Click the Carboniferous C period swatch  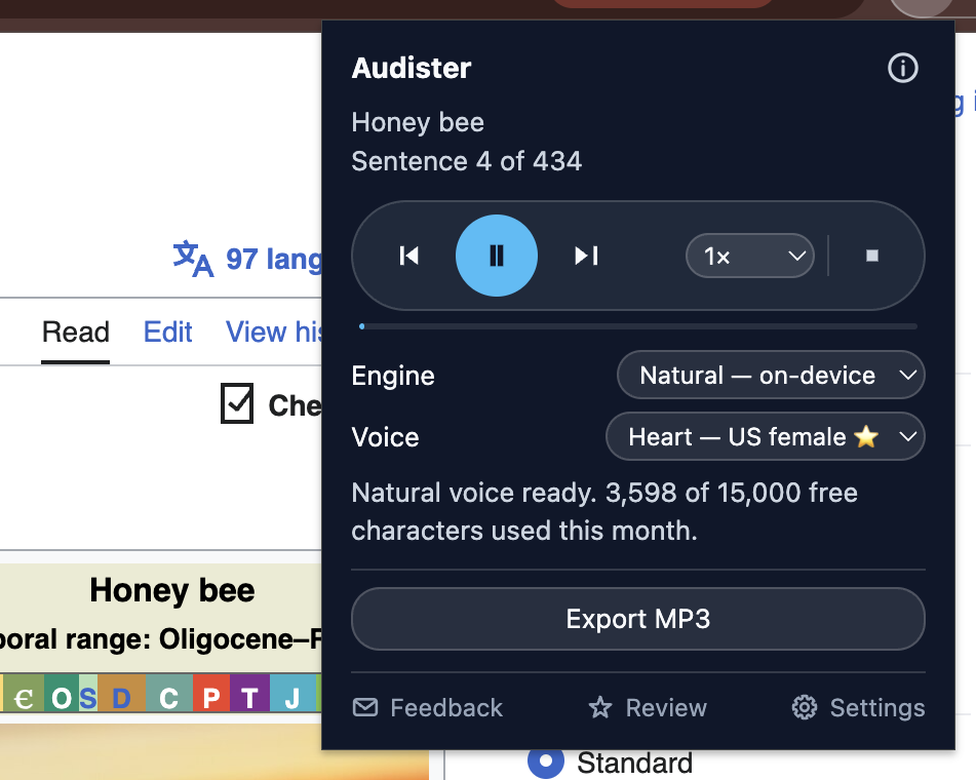[169, 693]
